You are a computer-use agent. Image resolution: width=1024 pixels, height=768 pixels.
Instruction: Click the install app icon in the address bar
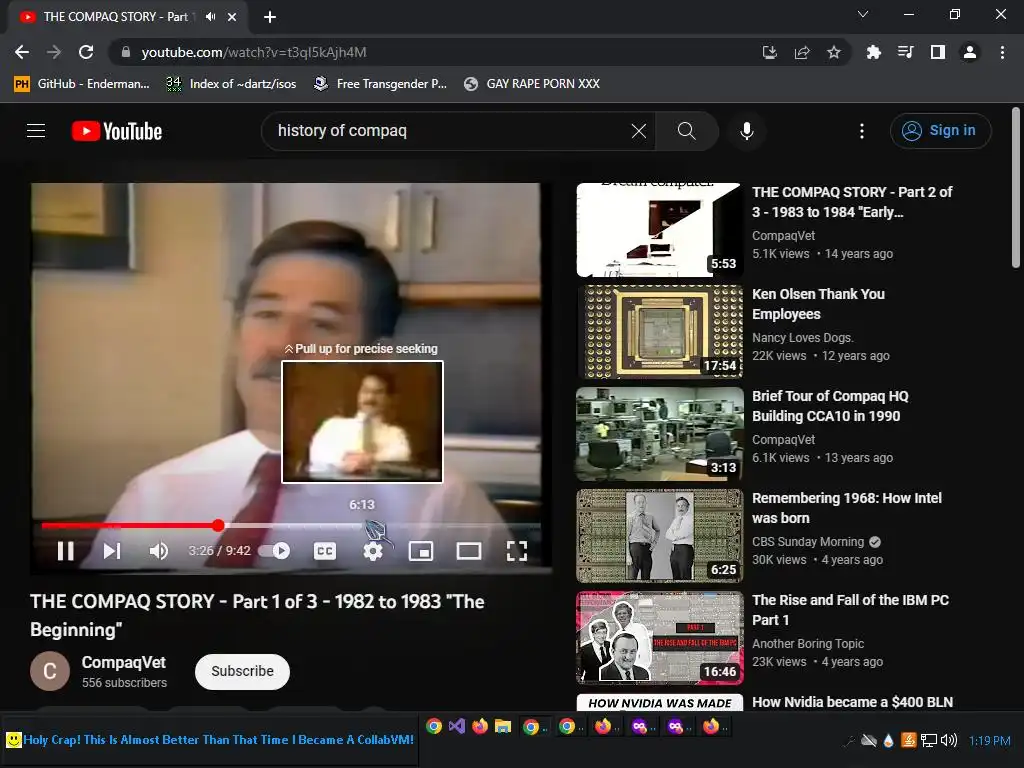coord(770,52)
